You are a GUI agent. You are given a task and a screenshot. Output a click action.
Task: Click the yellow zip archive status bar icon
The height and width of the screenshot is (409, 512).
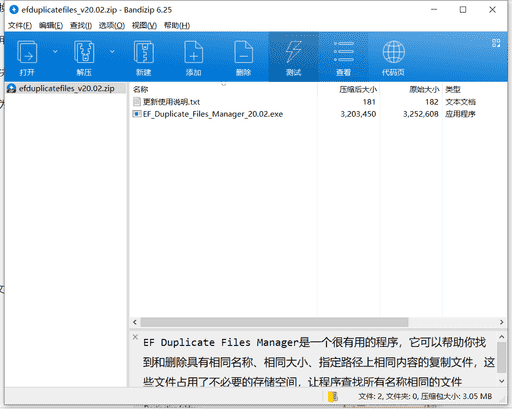click(x=333, y=396)
